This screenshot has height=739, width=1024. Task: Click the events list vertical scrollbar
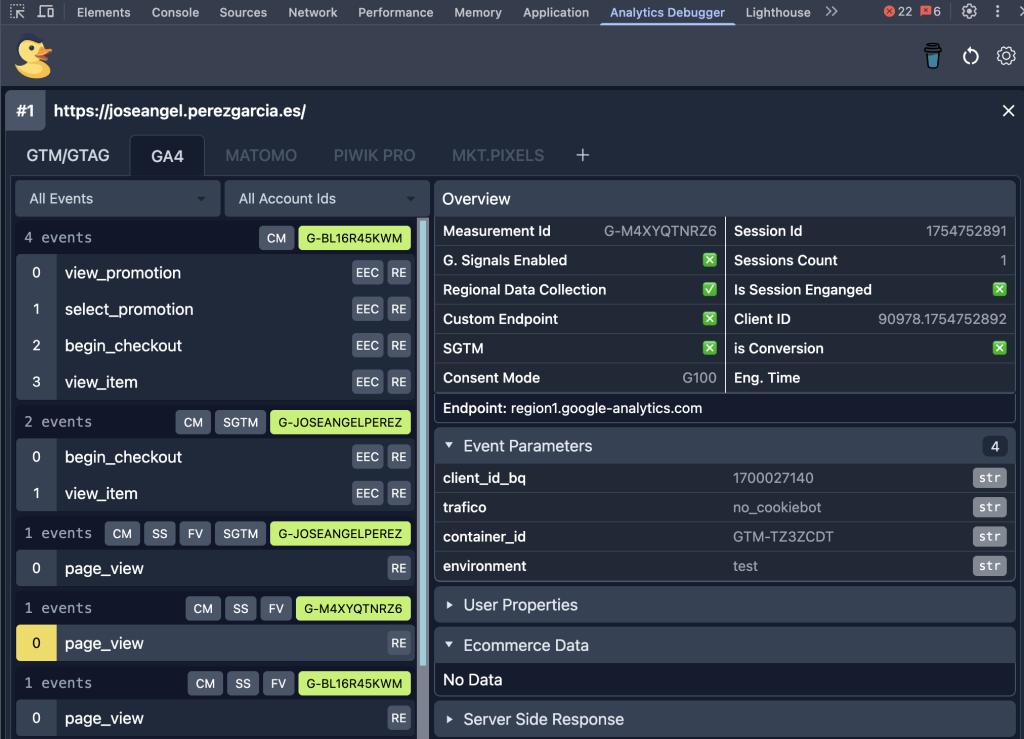click(423, 444)
